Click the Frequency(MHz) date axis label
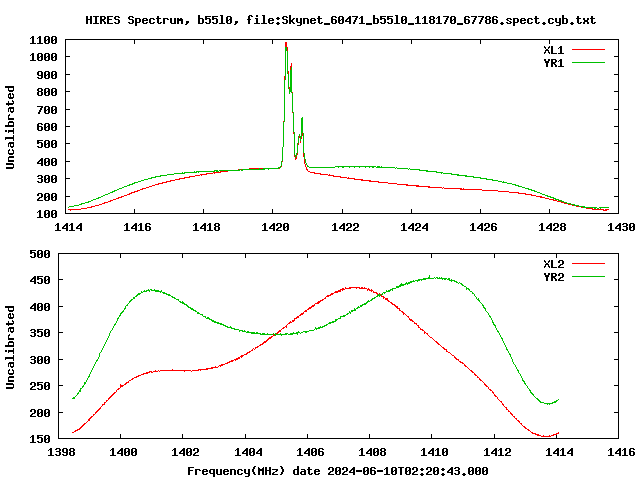This screenshot has width=640, height=480. tap(338, 471)
